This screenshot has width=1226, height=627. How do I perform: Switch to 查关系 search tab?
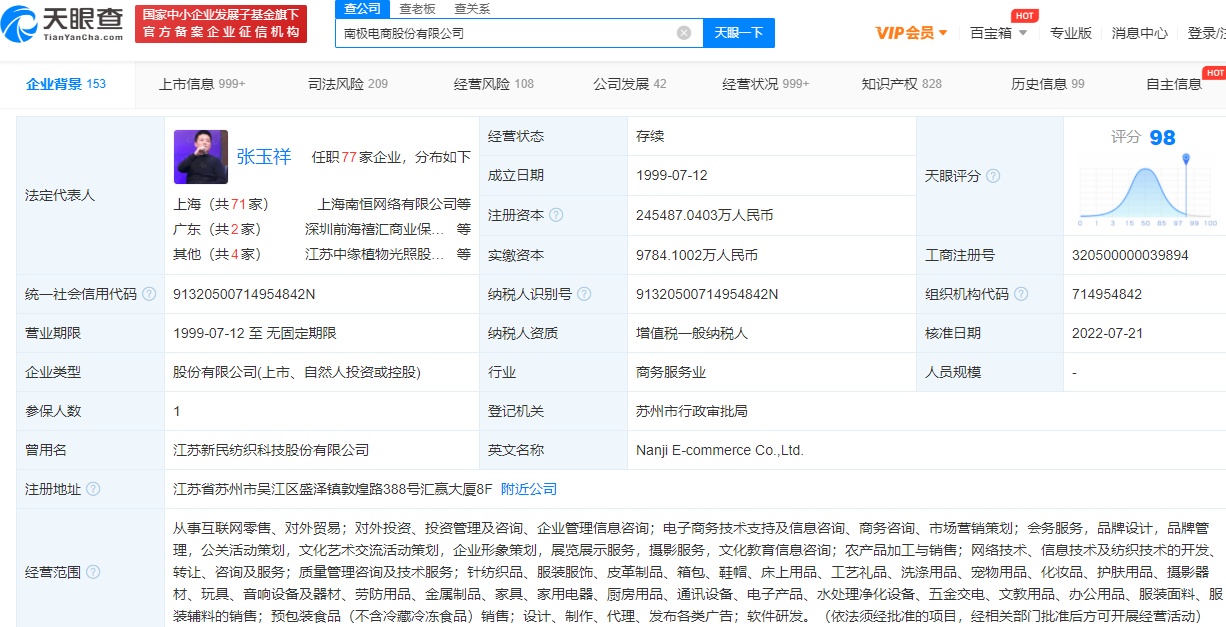coord(472,8)
